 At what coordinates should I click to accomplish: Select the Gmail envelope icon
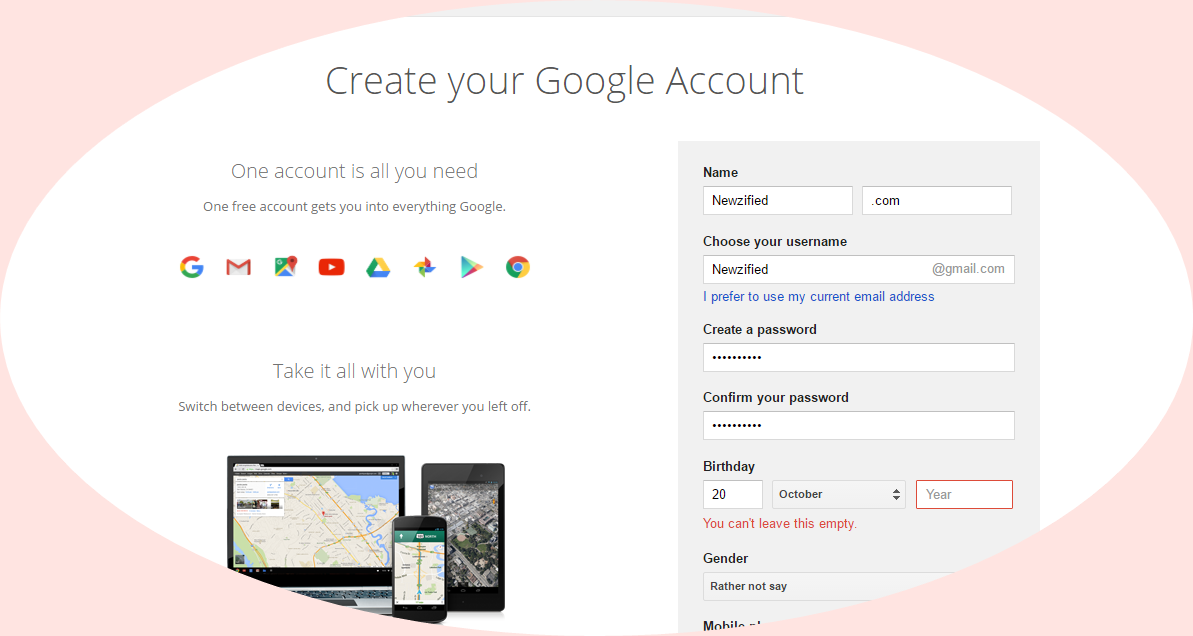coord(238,266)
